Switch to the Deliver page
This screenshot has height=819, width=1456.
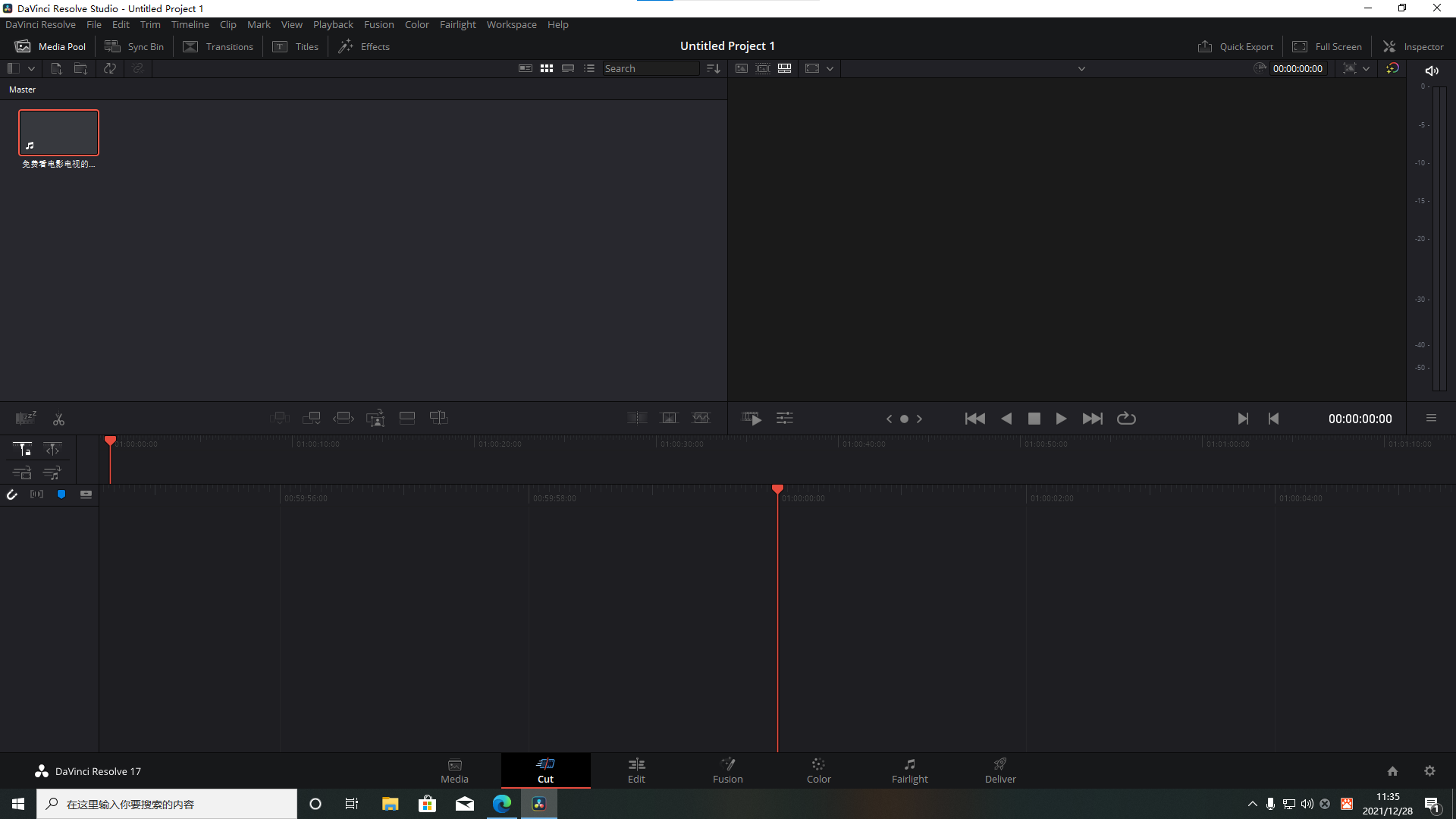pos(1000,770)
